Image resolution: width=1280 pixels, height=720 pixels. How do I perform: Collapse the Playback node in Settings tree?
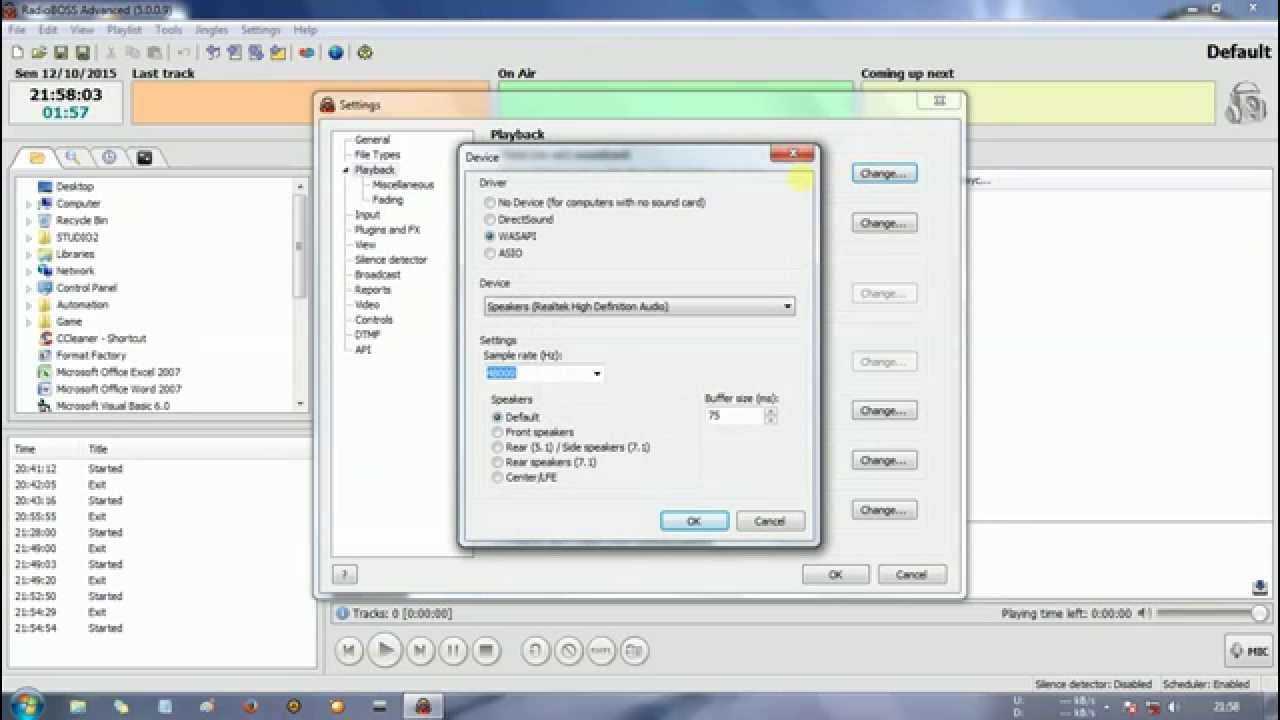(346, 170)
